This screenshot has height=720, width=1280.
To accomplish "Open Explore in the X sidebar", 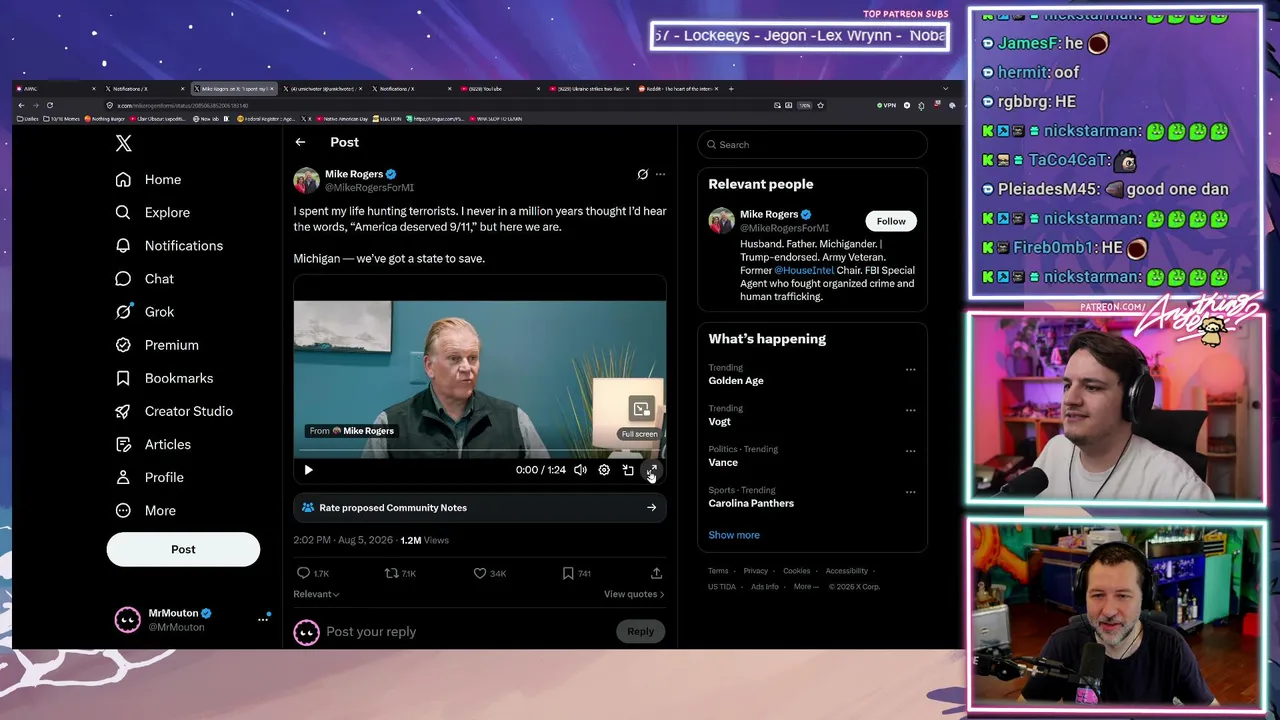I will (152, 213).
